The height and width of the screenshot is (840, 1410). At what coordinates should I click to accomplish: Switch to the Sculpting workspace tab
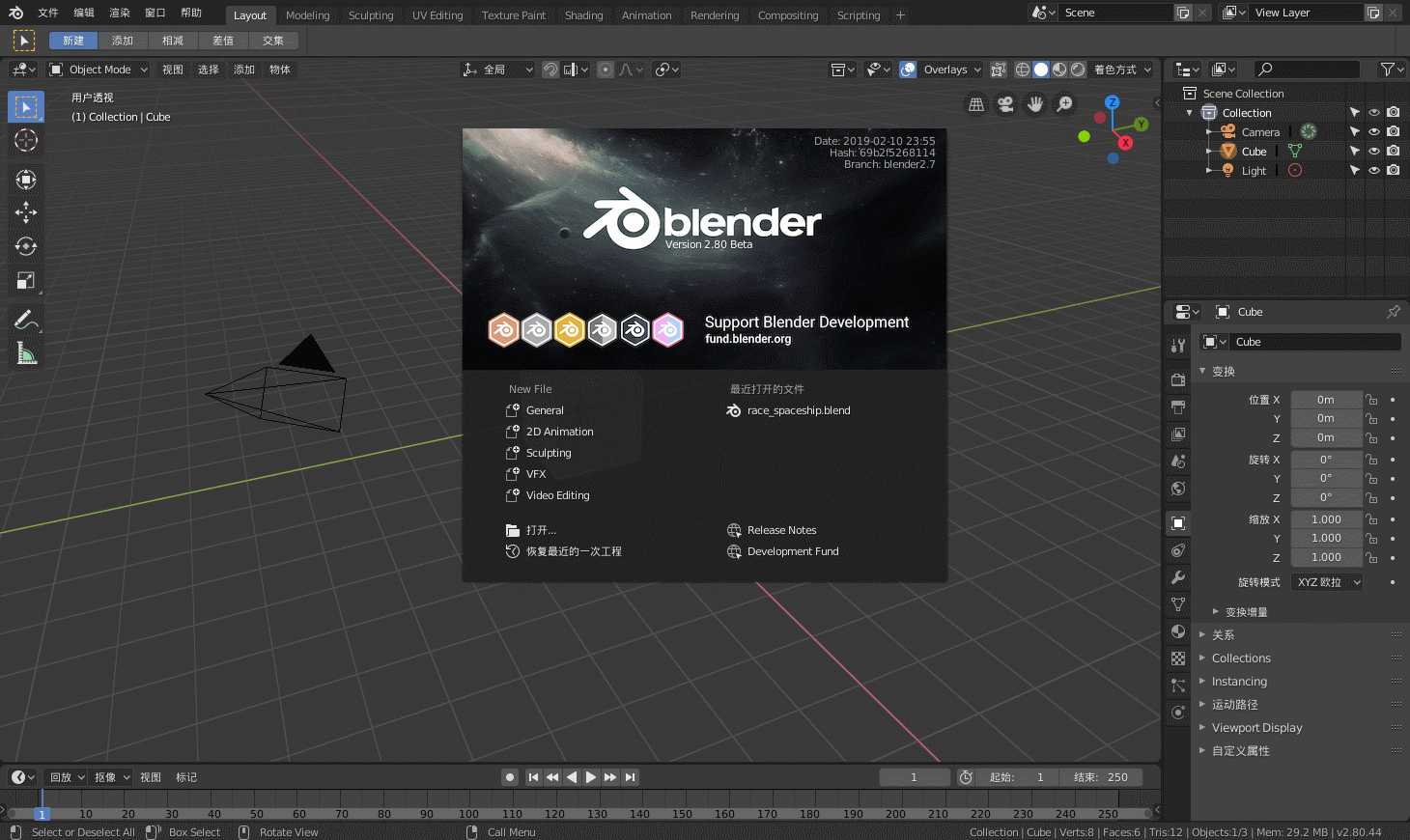[x=371, y=15]
